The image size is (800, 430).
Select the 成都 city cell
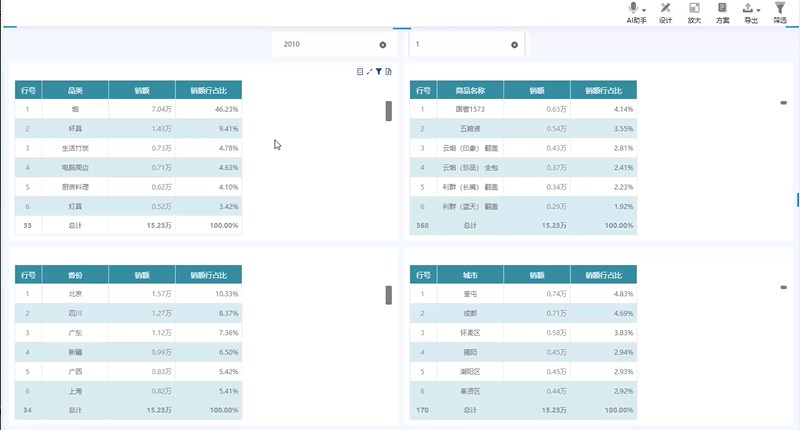(x=470, y=313)
